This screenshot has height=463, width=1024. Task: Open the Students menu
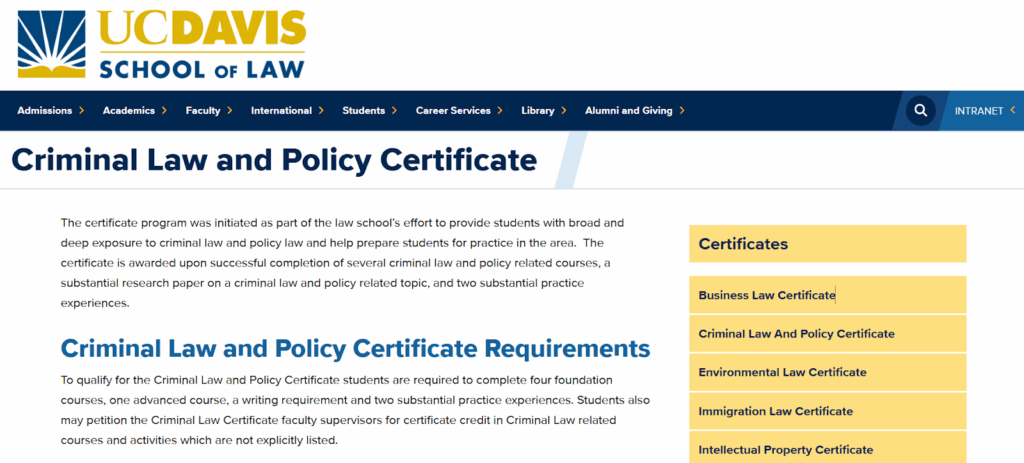click(x=364, y=110)
